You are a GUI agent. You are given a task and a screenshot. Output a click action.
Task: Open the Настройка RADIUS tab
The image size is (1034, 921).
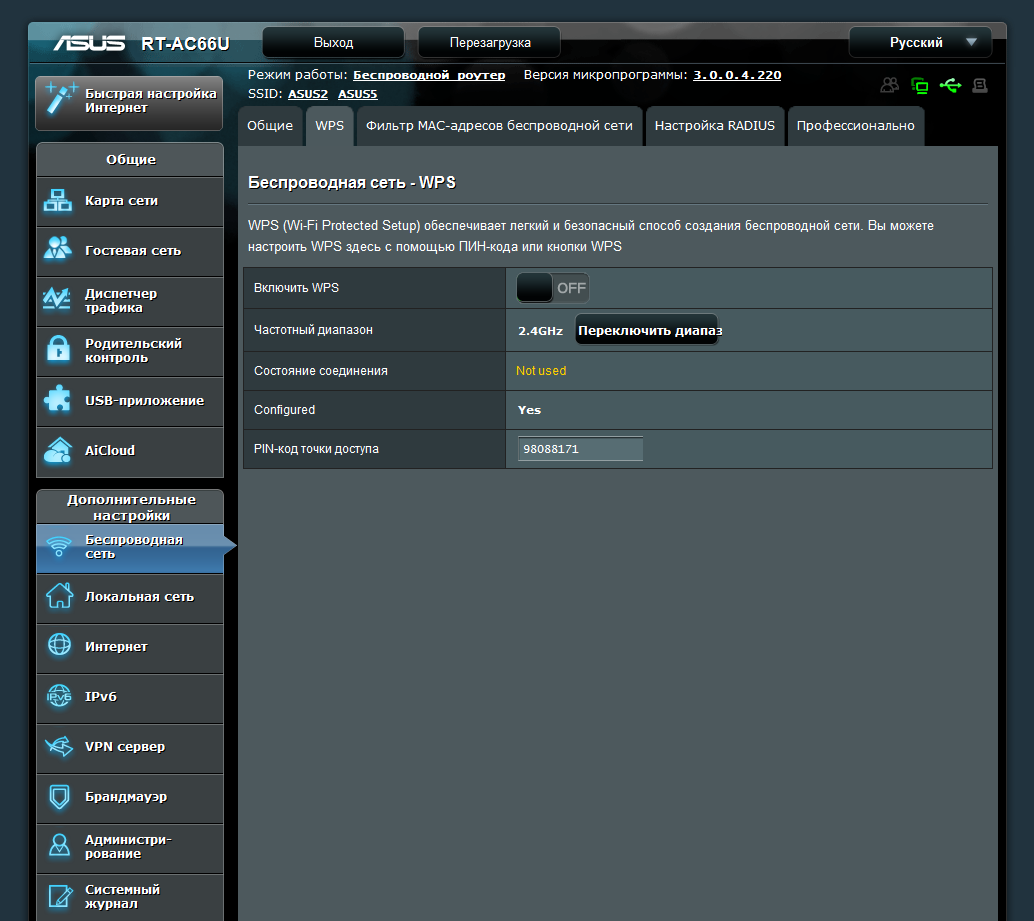(x=715, y=126)
